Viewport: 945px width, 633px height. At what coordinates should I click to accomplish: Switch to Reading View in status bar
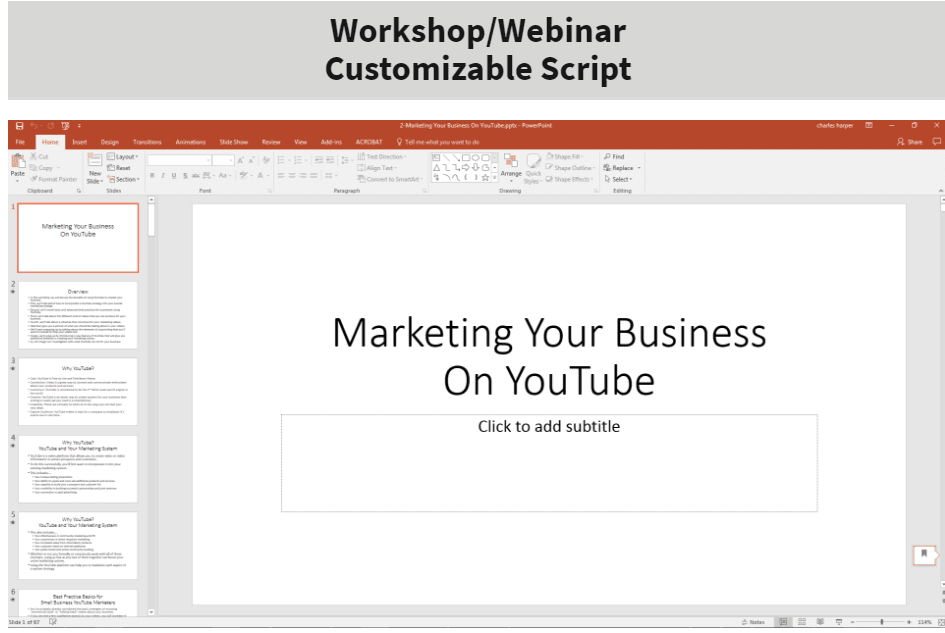pos(820,622)
